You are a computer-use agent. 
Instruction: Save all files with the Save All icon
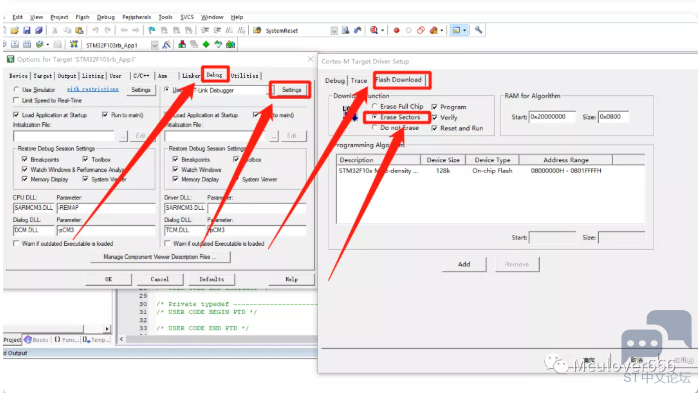39,30
